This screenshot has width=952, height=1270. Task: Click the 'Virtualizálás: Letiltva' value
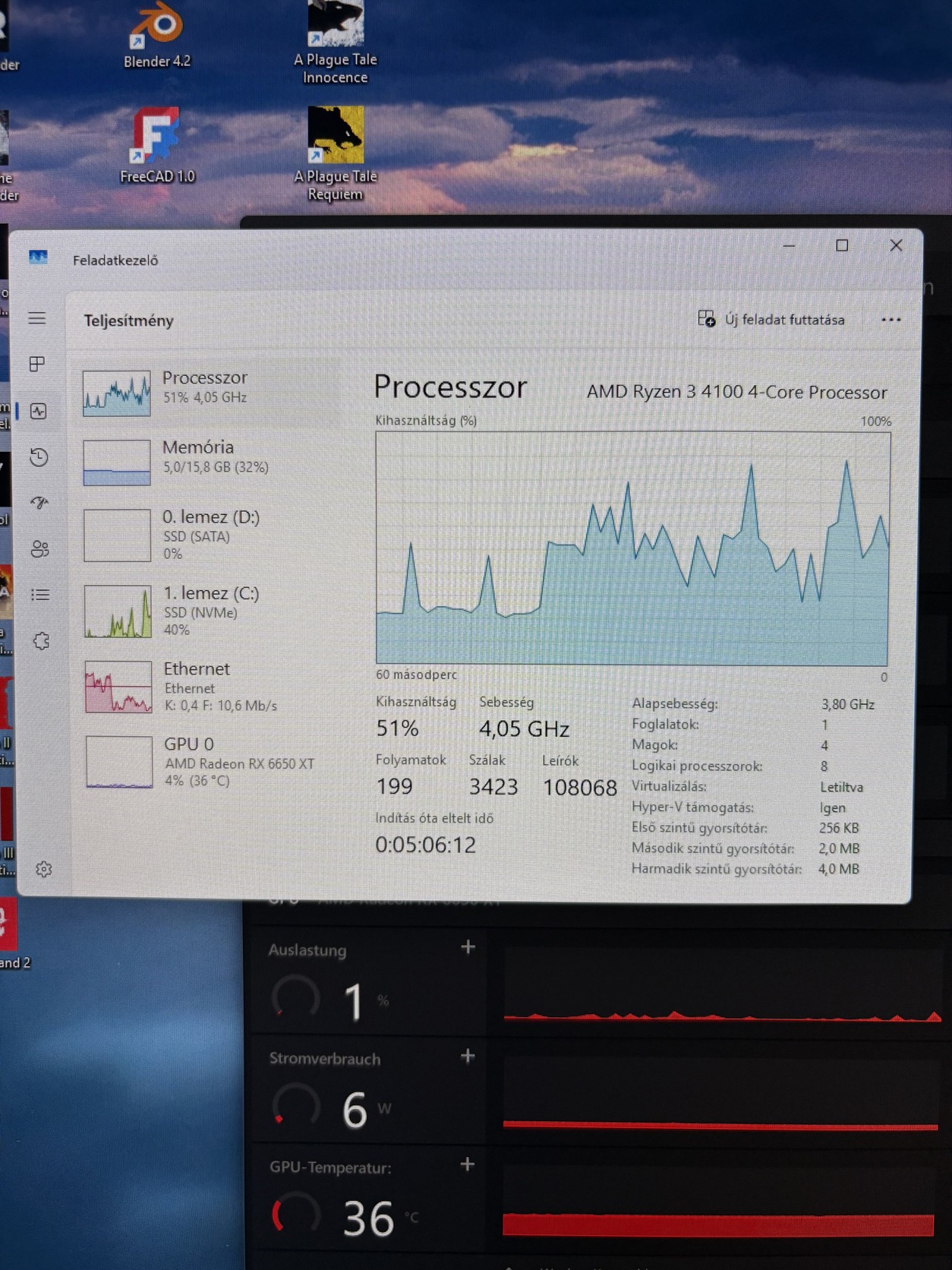(x=841, y=787)
